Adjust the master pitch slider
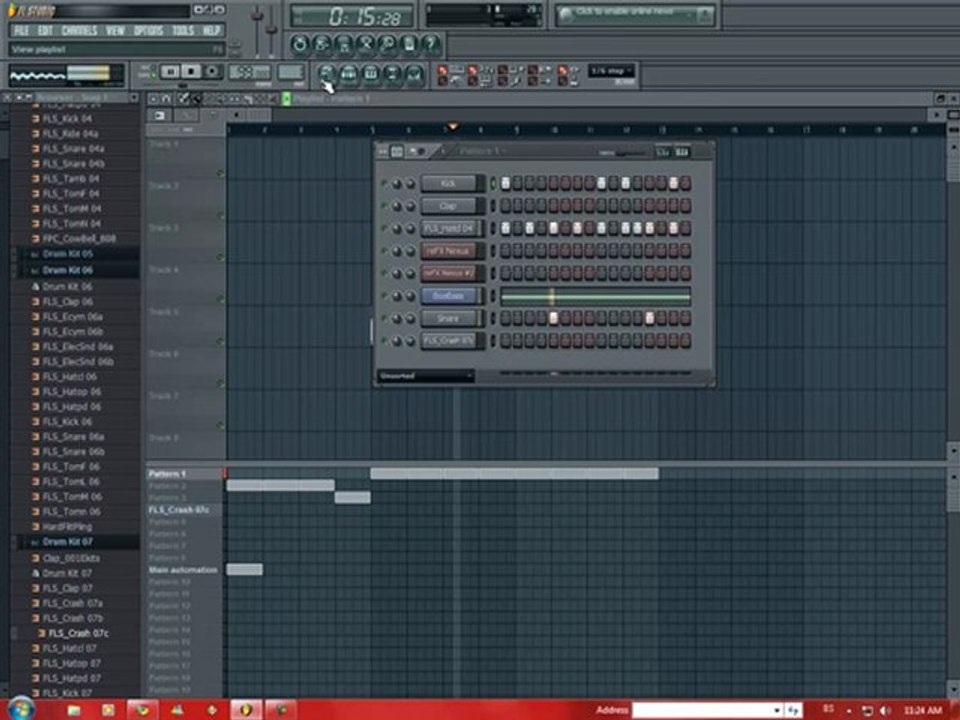 pos(271,31)
